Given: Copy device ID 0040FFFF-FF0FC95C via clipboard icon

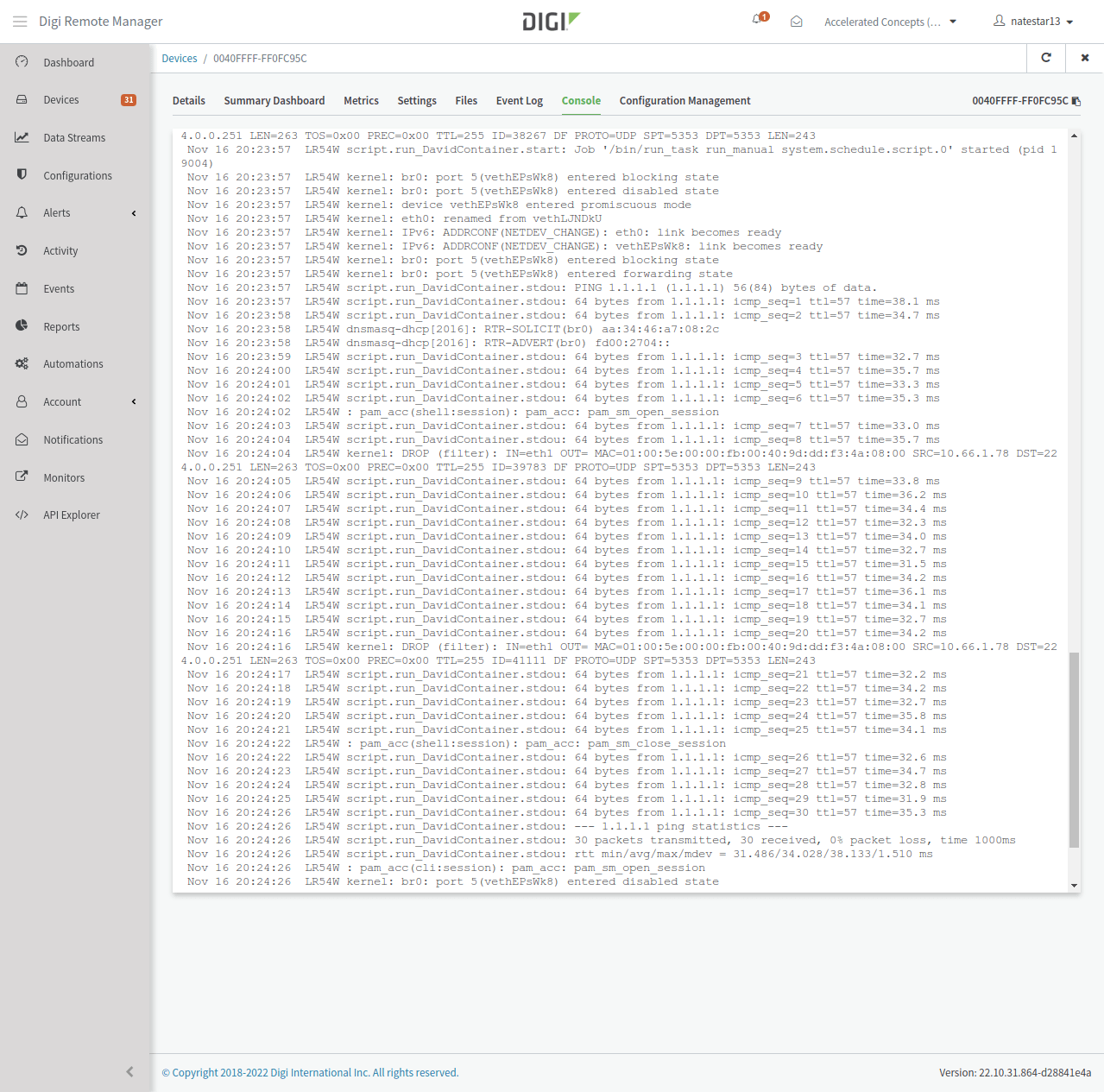Looking at the screenshot, I should point(1076,101).
